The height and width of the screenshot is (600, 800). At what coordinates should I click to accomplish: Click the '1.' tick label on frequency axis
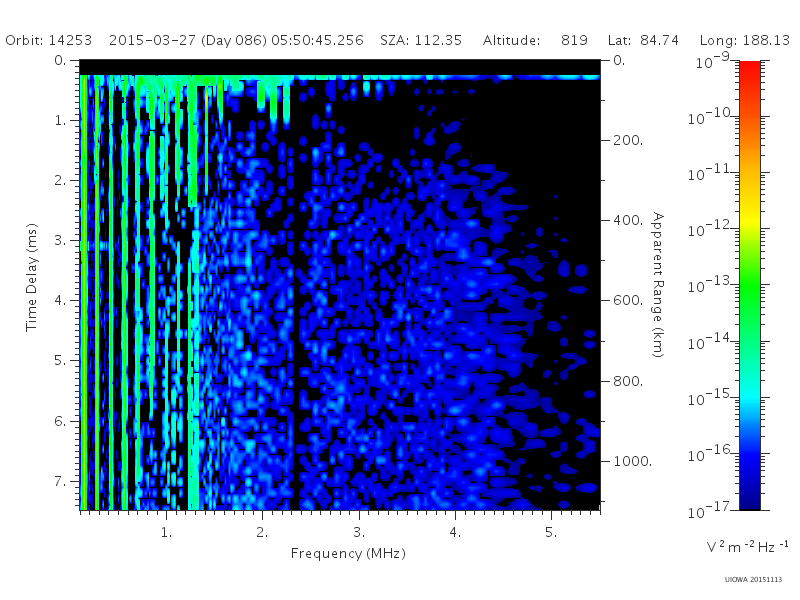click(166, 532)
